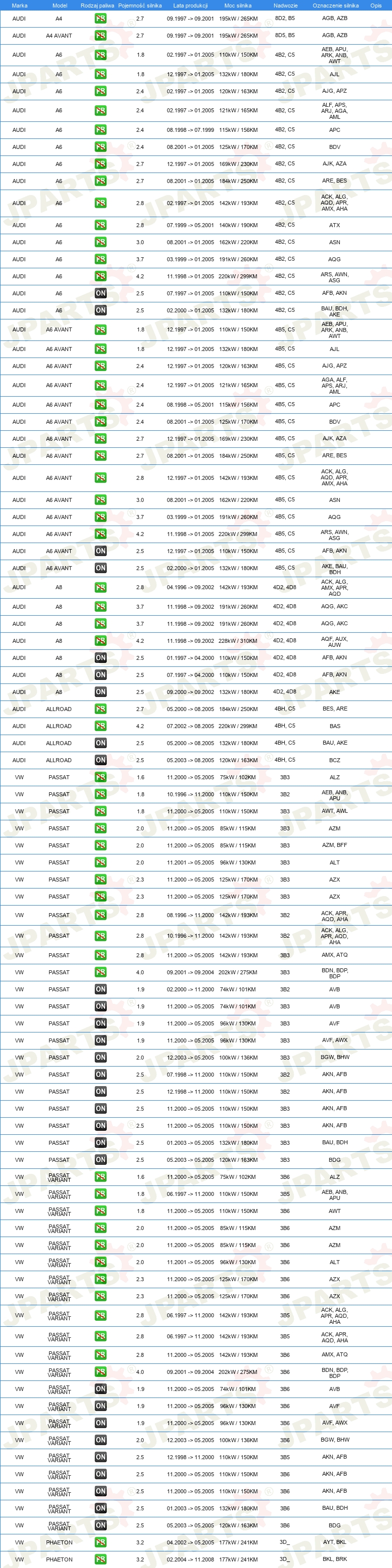The height and width of the screenshot is (1568, 392).
Task: Click the Nadwozie column header
Action: coord(286,6)
